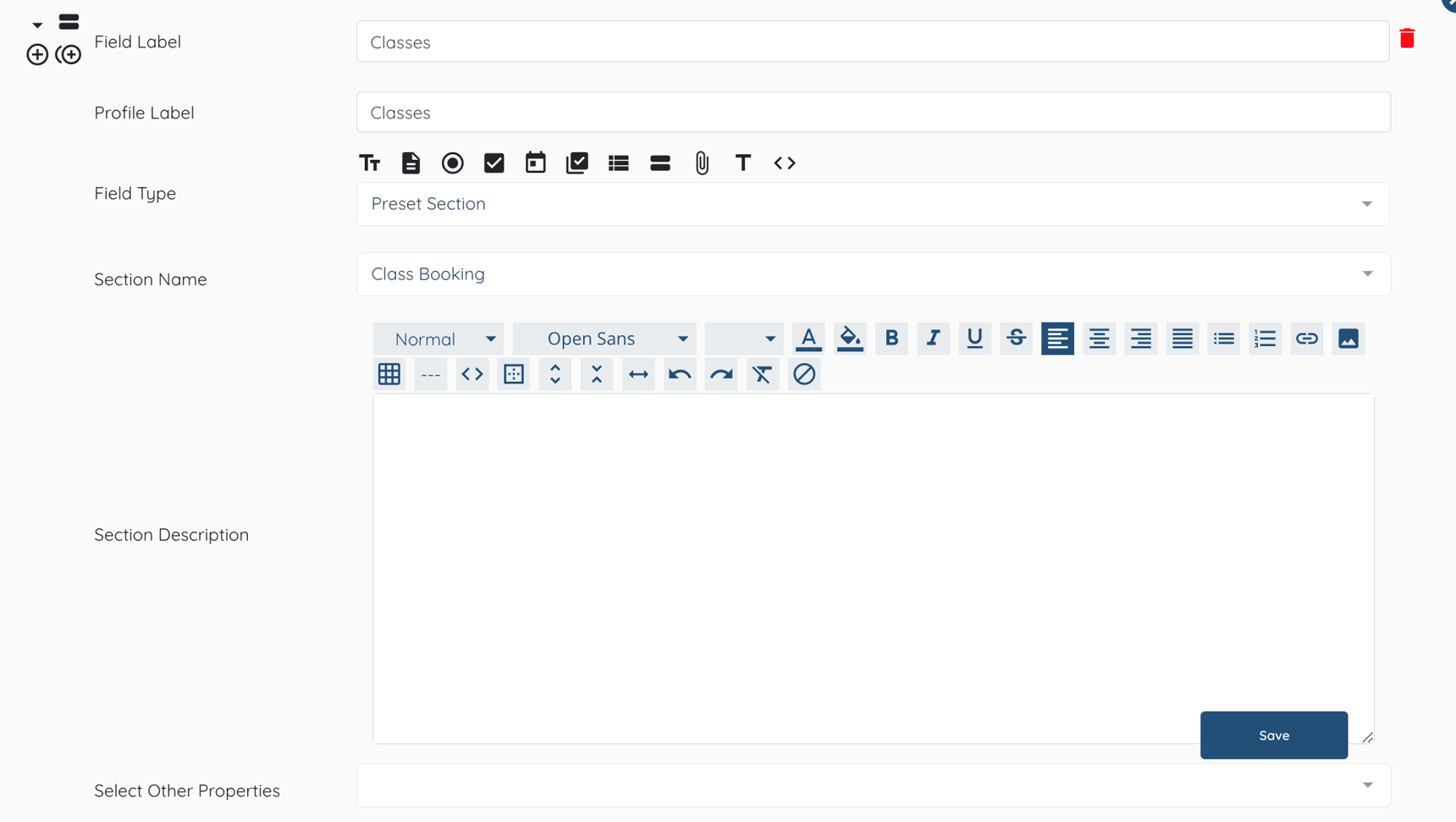Click the Field Label input box
1456x822 pixels.
(x=872, y=42)
